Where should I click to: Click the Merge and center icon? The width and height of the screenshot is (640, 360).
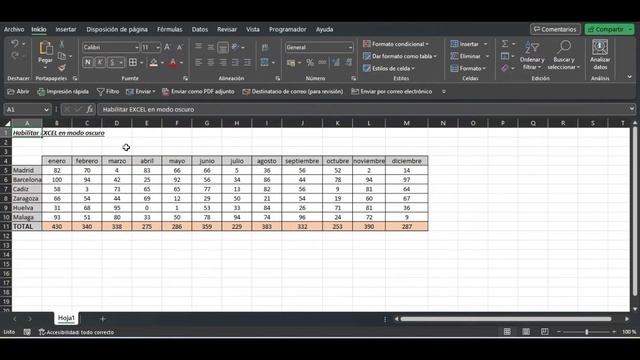tap(264, 62)
